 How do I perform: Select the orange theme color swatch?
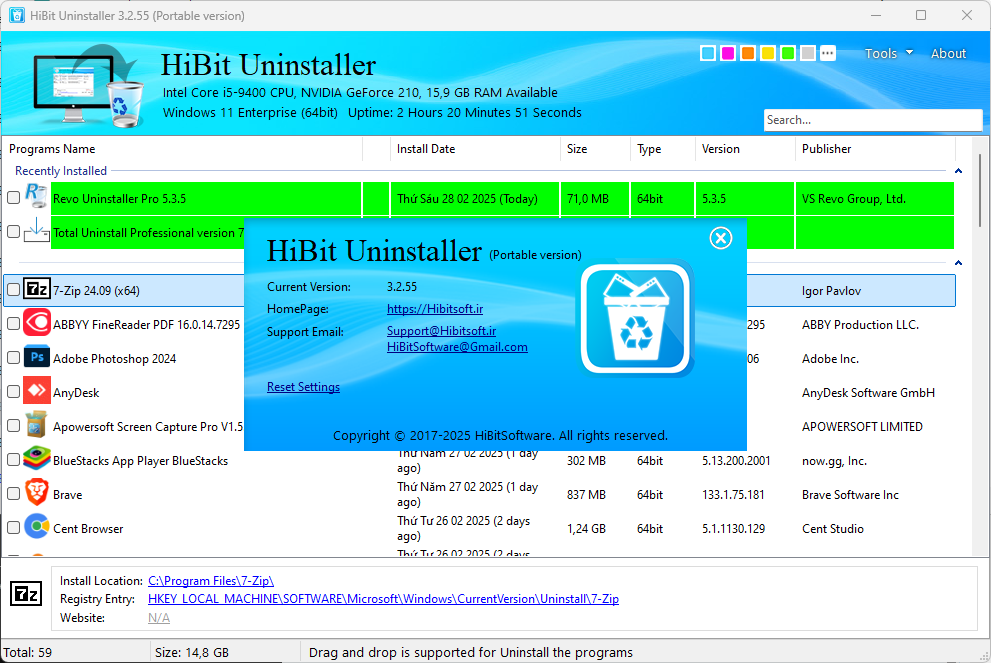(x=748, y=53)
